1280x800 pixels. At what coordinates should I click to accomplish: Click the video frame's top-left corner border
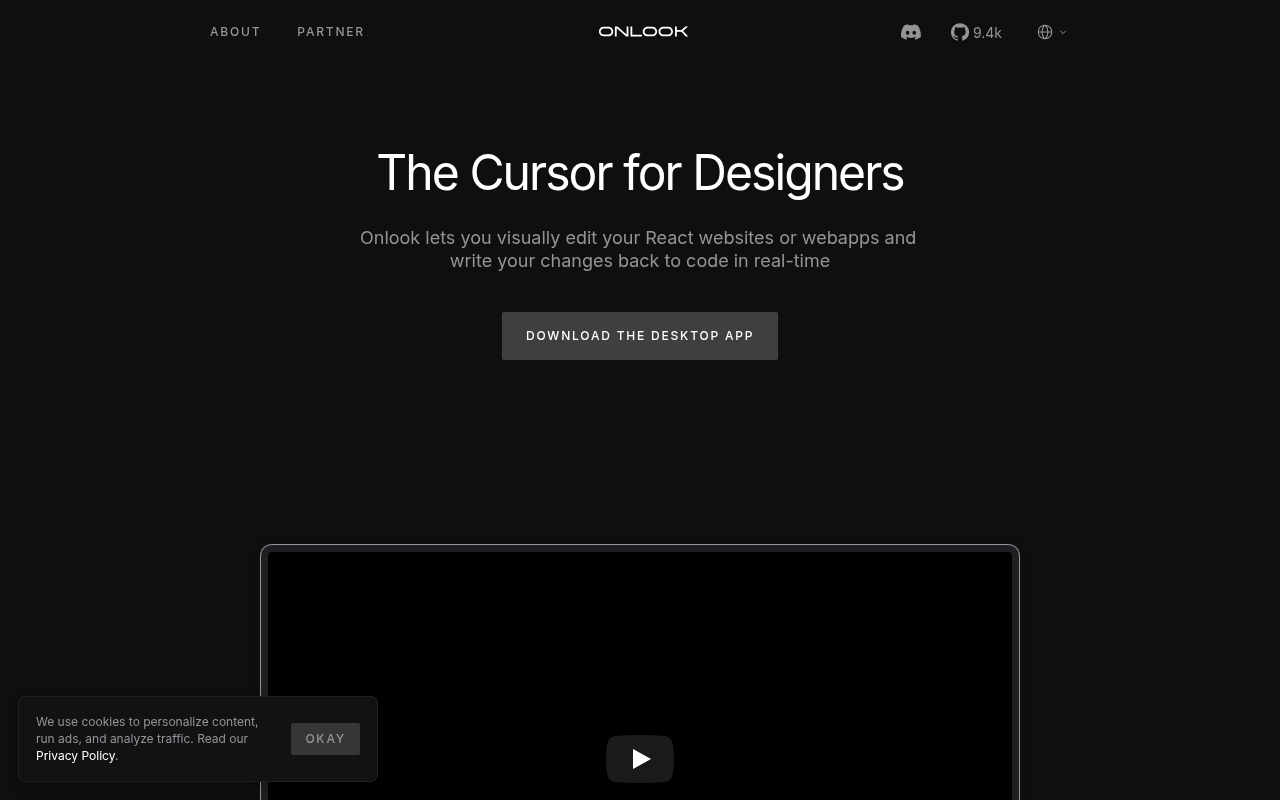(x=265, y=549)
